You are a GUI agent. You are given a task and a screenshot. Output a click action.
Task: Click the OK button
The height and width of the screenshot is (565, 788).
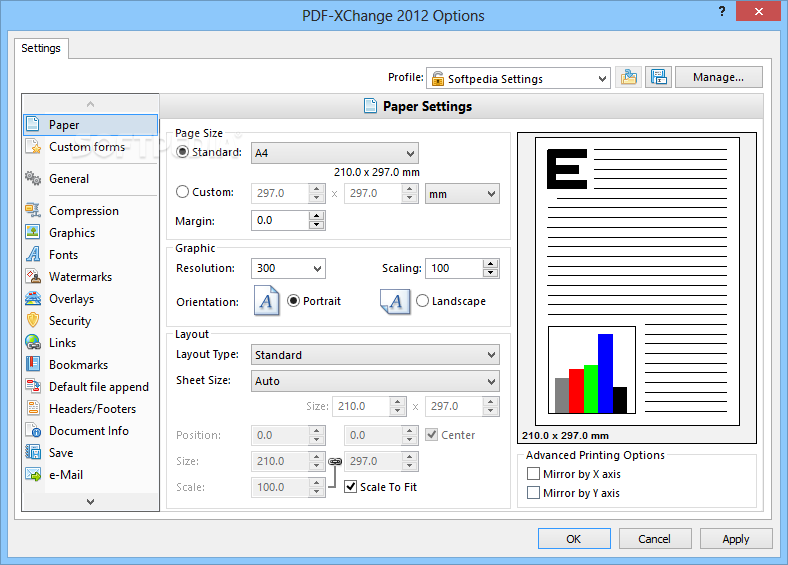click(x=574, y=539)
